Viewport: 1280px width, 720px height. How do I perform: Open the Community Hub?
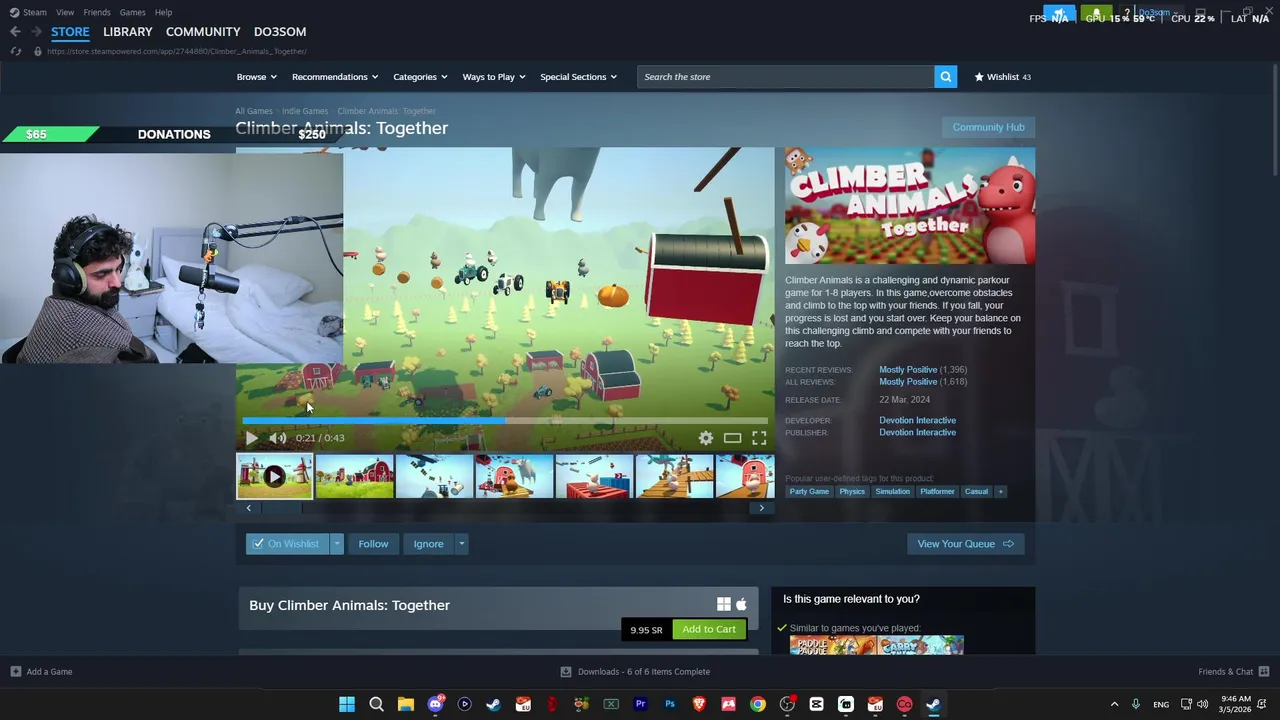coord(988,127)
